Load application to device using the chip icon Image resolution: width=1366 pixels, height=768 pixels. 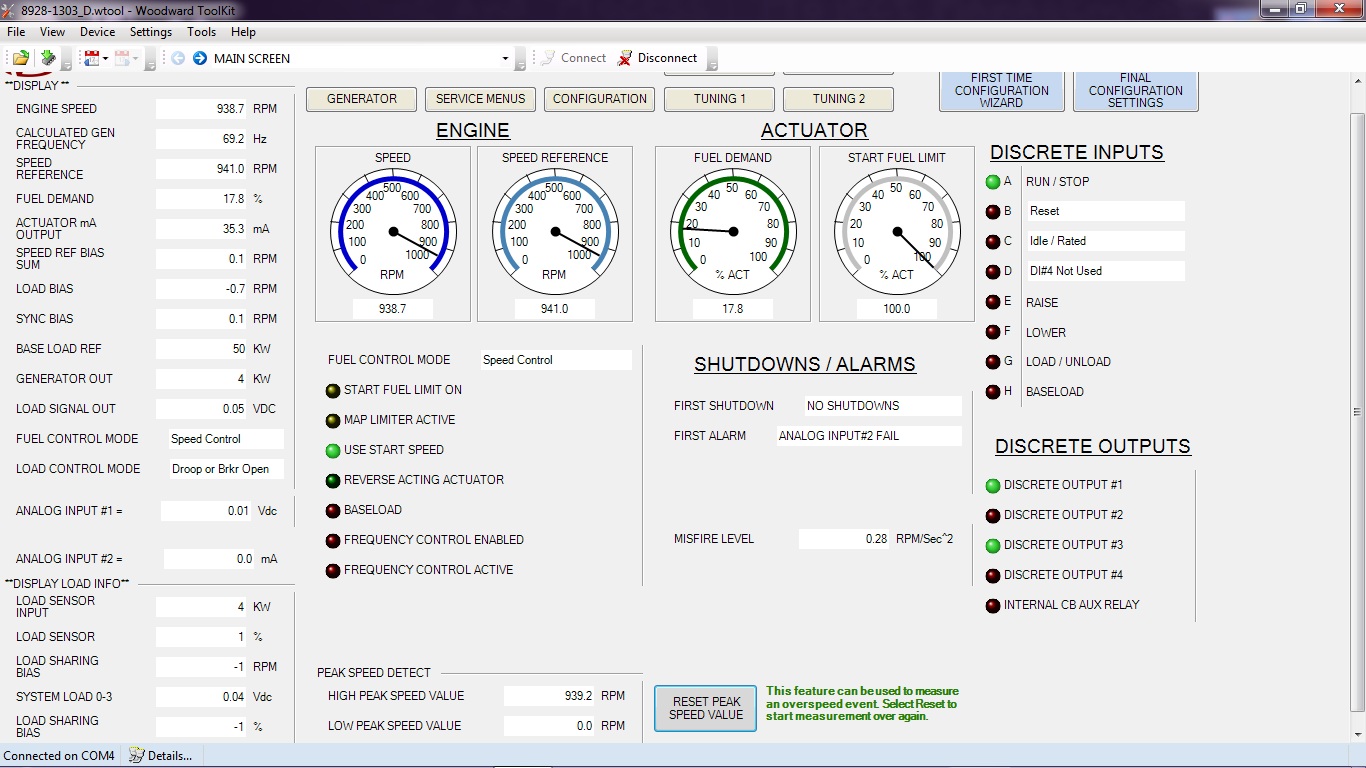point(48,58)
